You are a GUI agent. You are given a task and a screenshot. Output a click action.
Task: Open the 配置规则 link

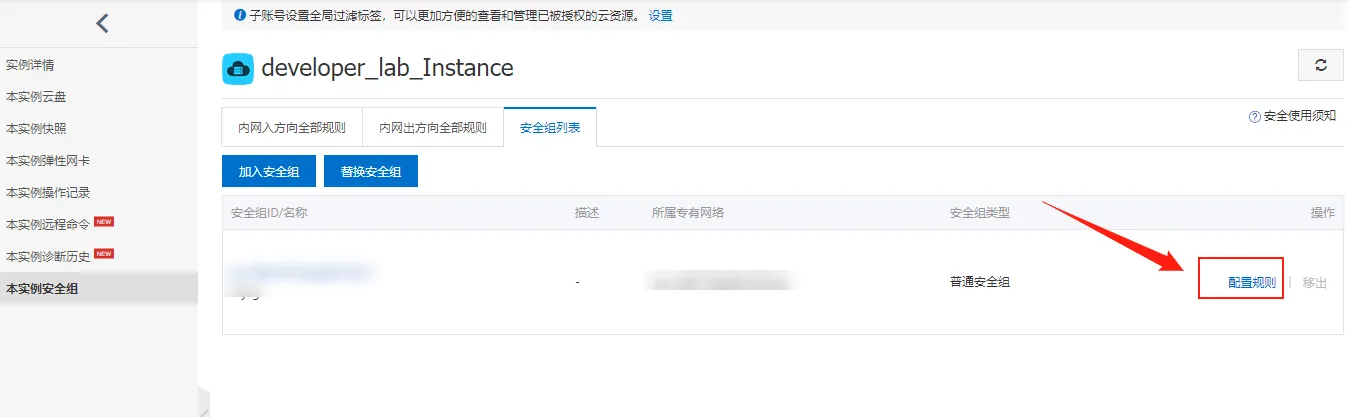tap(1252, 283)
